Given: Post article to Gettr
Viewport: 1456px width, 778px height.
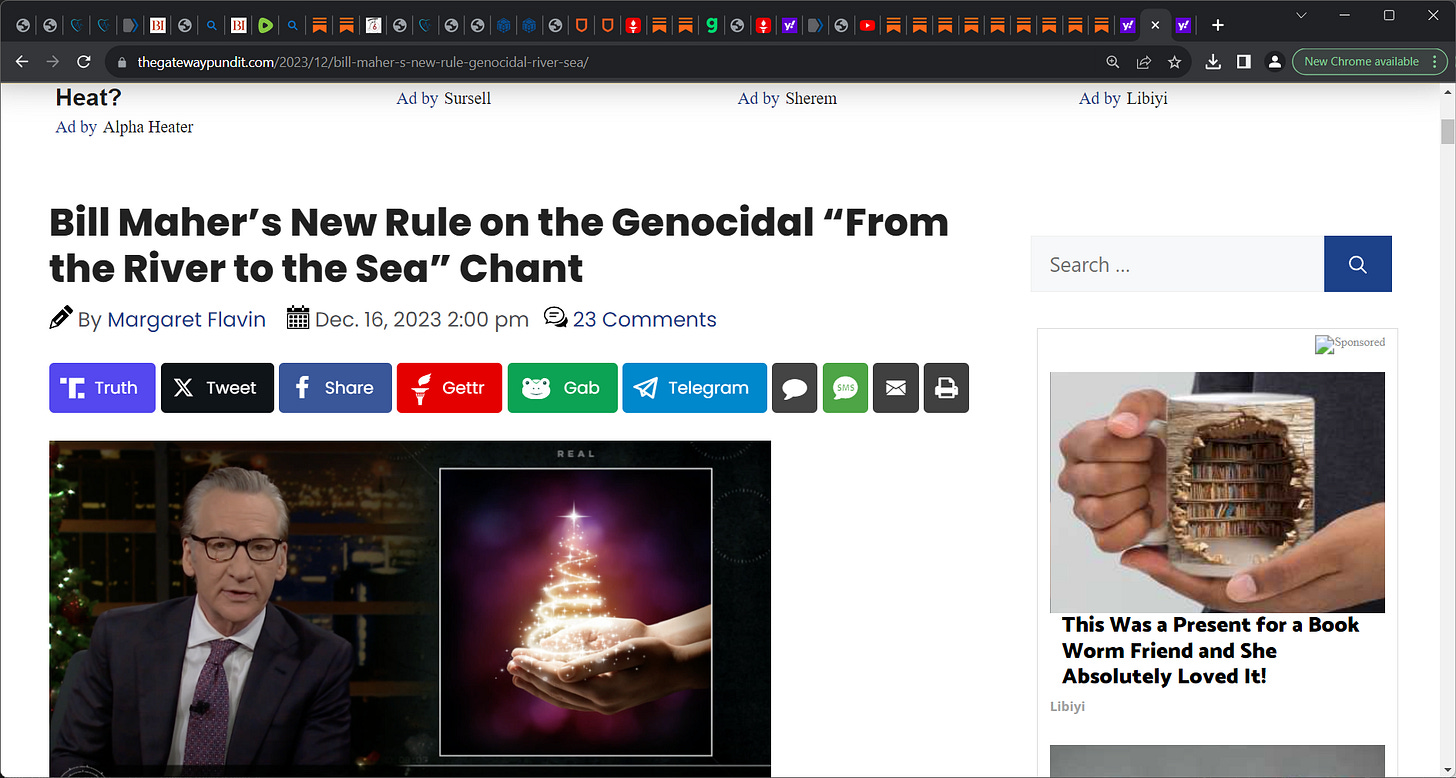Looking at the screenshot, I should (x=449, y=388).
